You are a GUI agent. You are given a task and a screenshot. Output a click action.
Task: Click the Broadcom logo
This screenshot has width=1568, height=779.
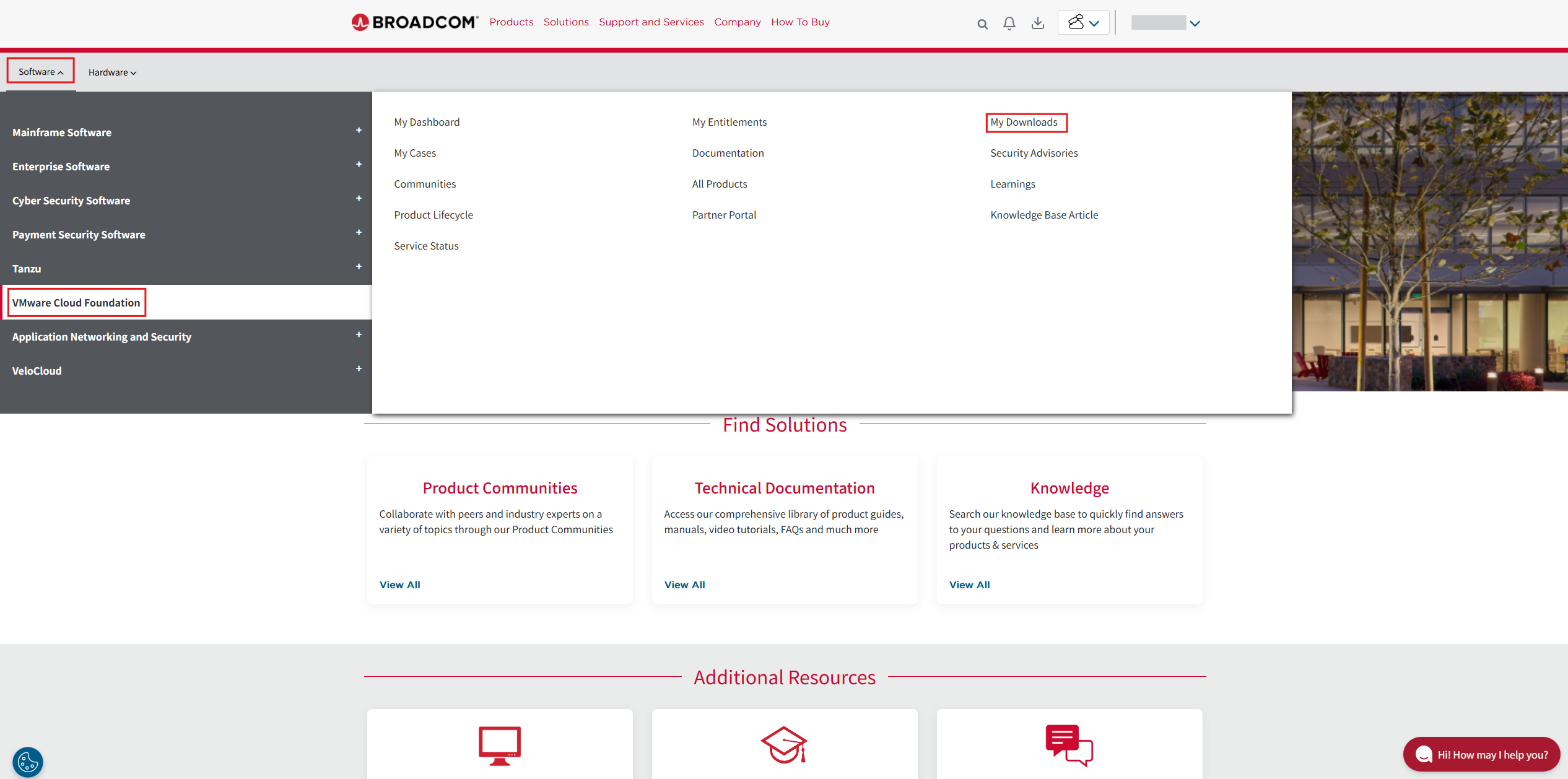[x=415, y=22]
